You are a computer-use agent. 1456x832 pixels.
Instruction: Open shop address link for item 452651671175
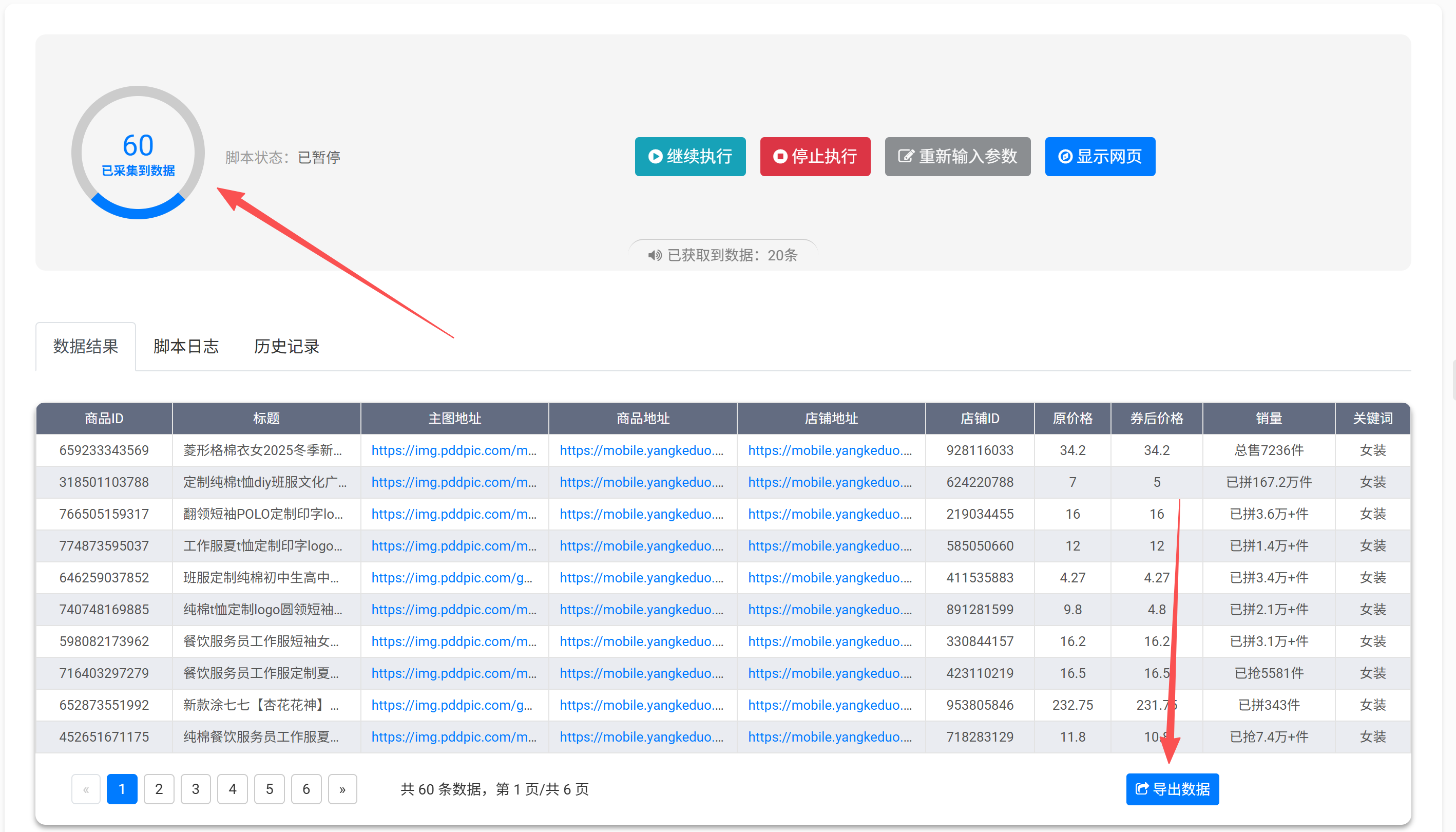tap(830, 737)
